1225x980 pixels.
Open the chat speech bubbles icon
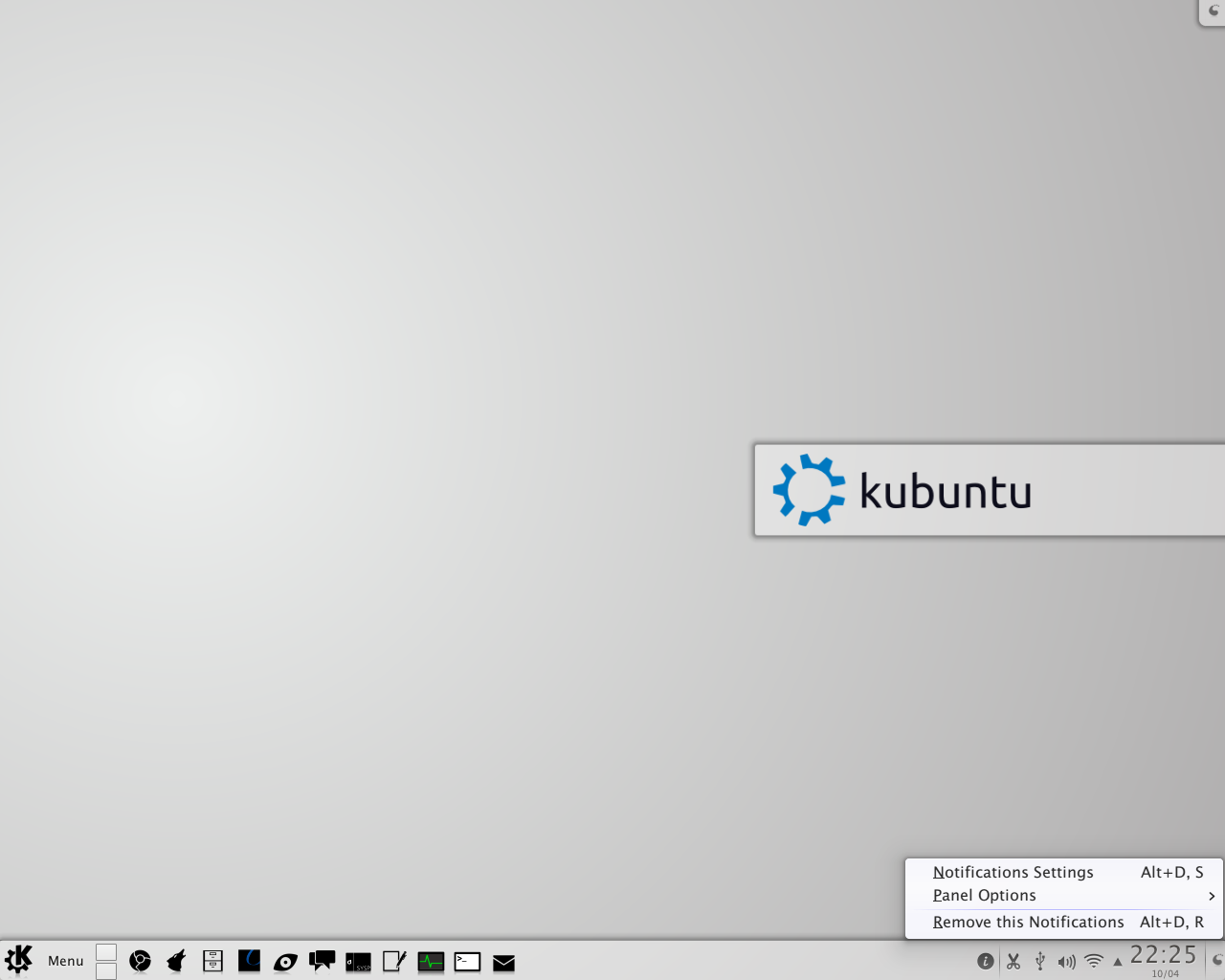coord(322,961)
